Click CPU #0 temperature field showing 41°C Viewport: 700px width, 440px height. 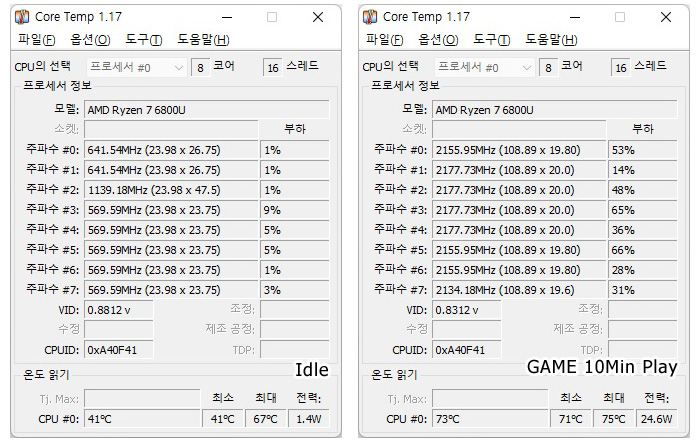[x=142, y=419]
